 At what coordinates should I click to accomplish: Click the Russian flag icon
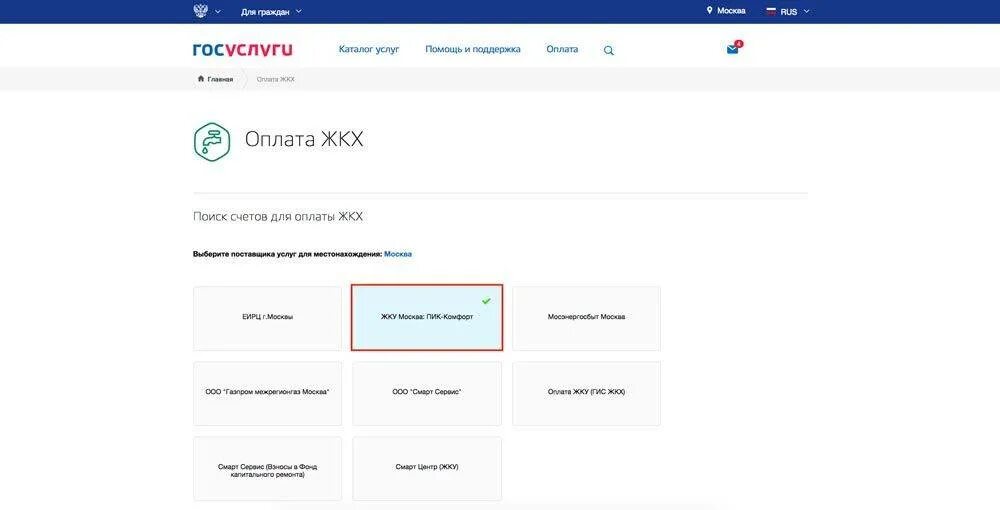pyautogui.click(x=770, y=11)
